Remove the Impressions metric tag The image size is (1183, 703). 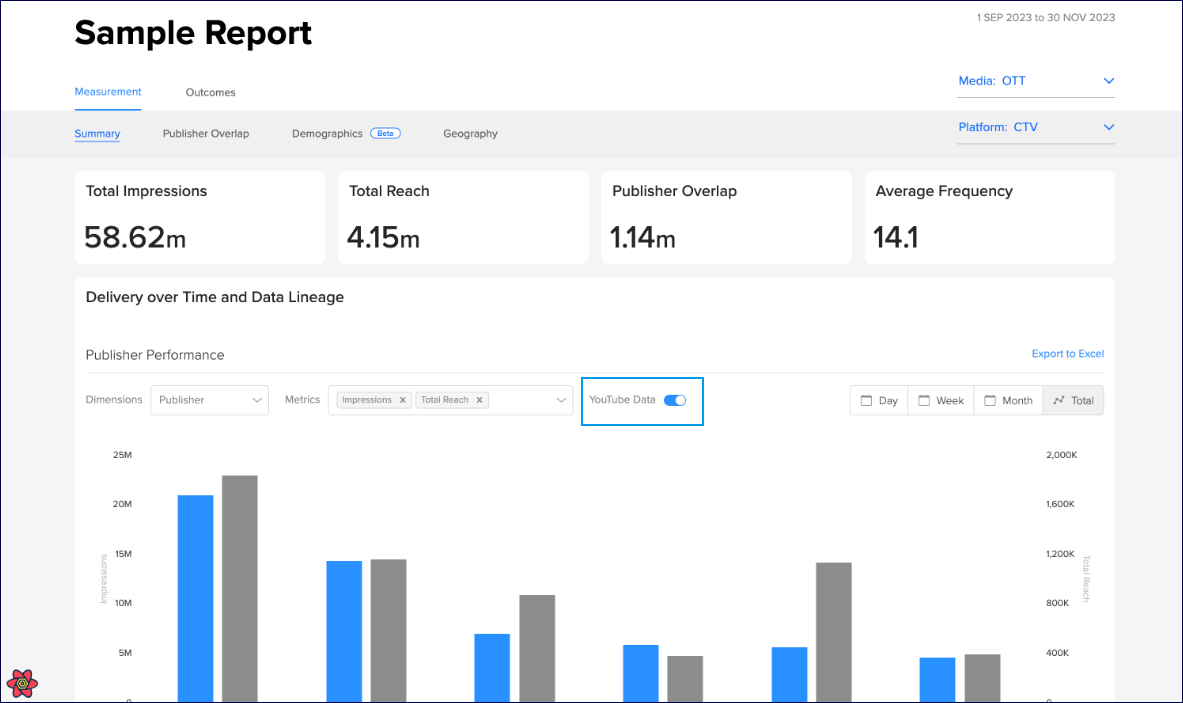[403, 400]
